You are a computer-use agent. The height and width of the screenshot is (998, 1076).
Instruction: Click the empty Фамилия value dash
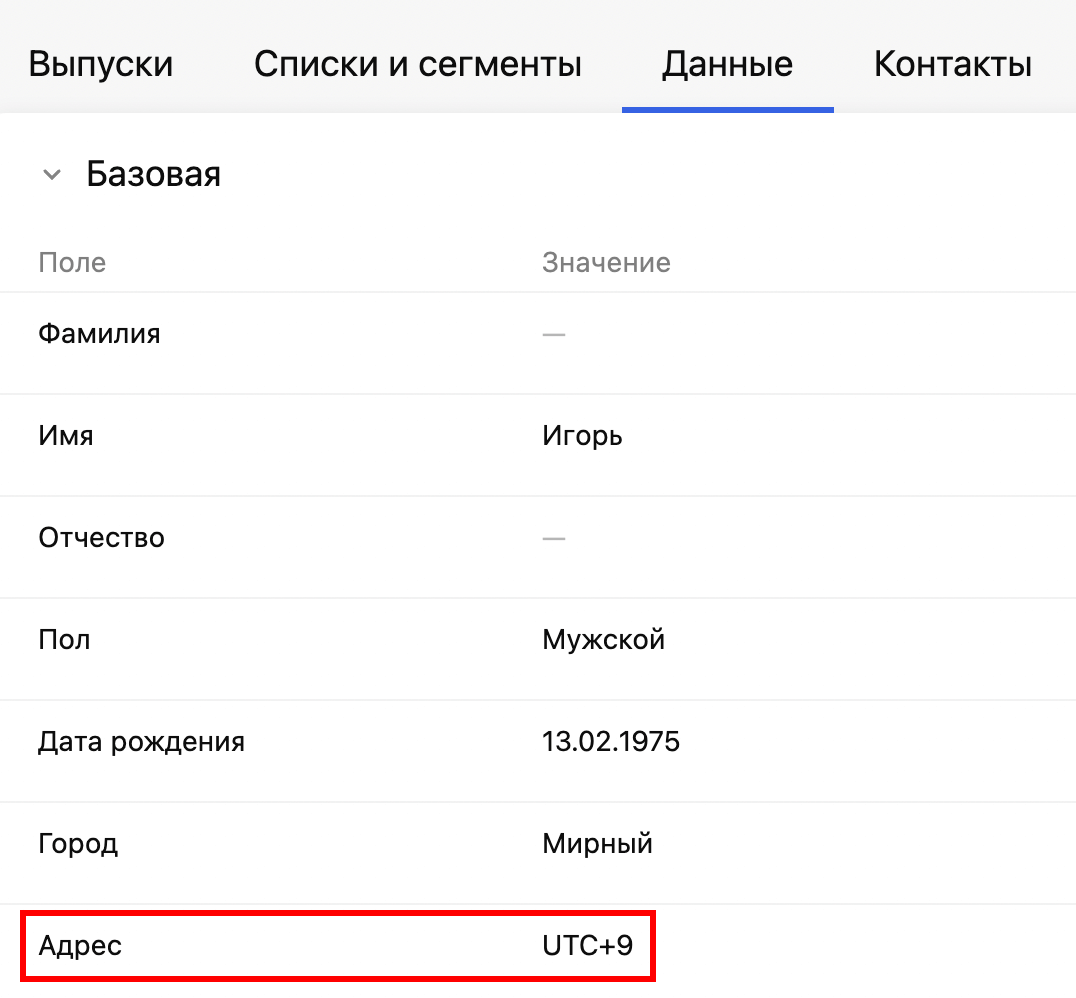[x=554, y=334]
